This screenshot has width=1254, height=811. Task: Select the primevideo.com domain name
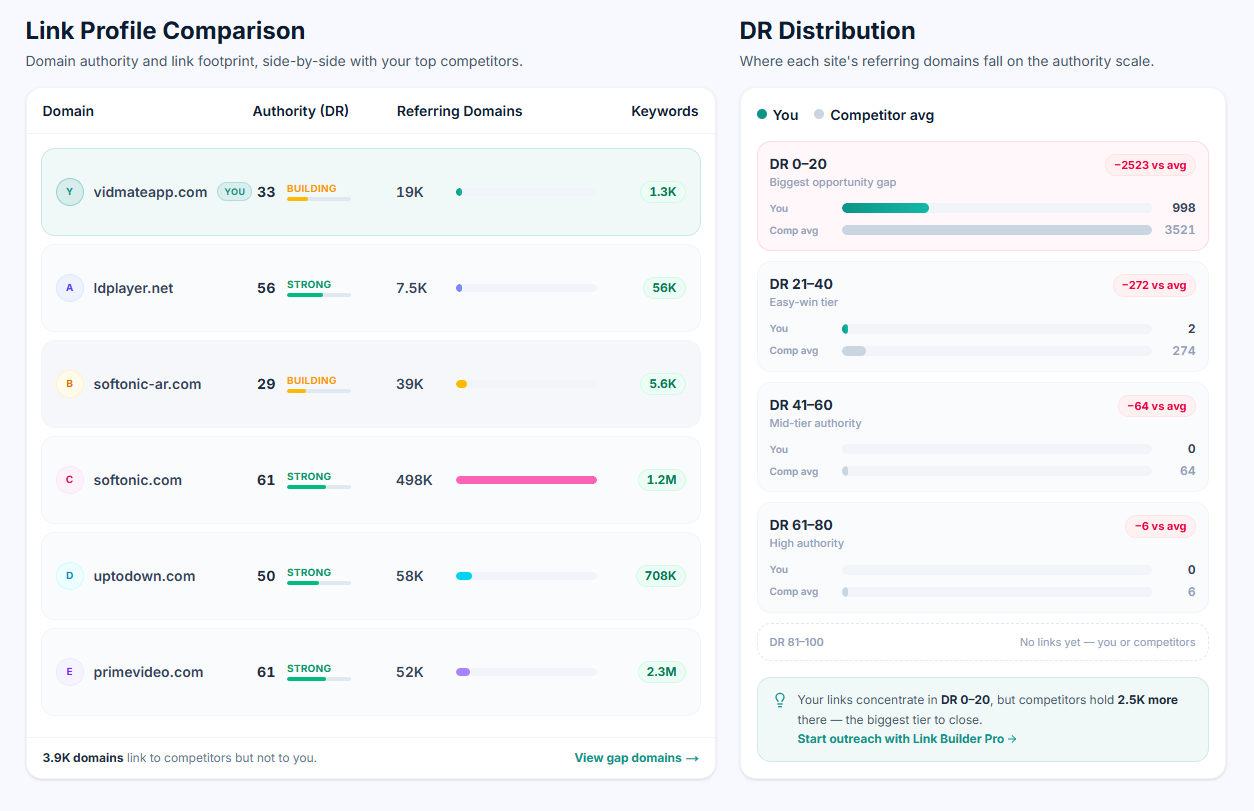148,672
